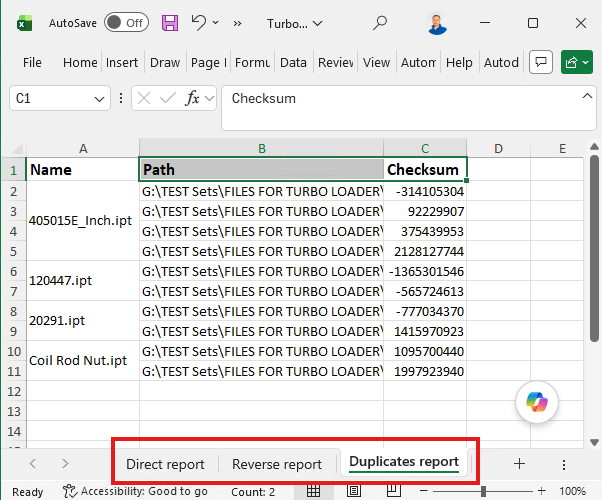This screenshot has height=500, width=602.
Task: Click the Save floppy disk icon
Action: pyautogui.click(x=170, y=23)
